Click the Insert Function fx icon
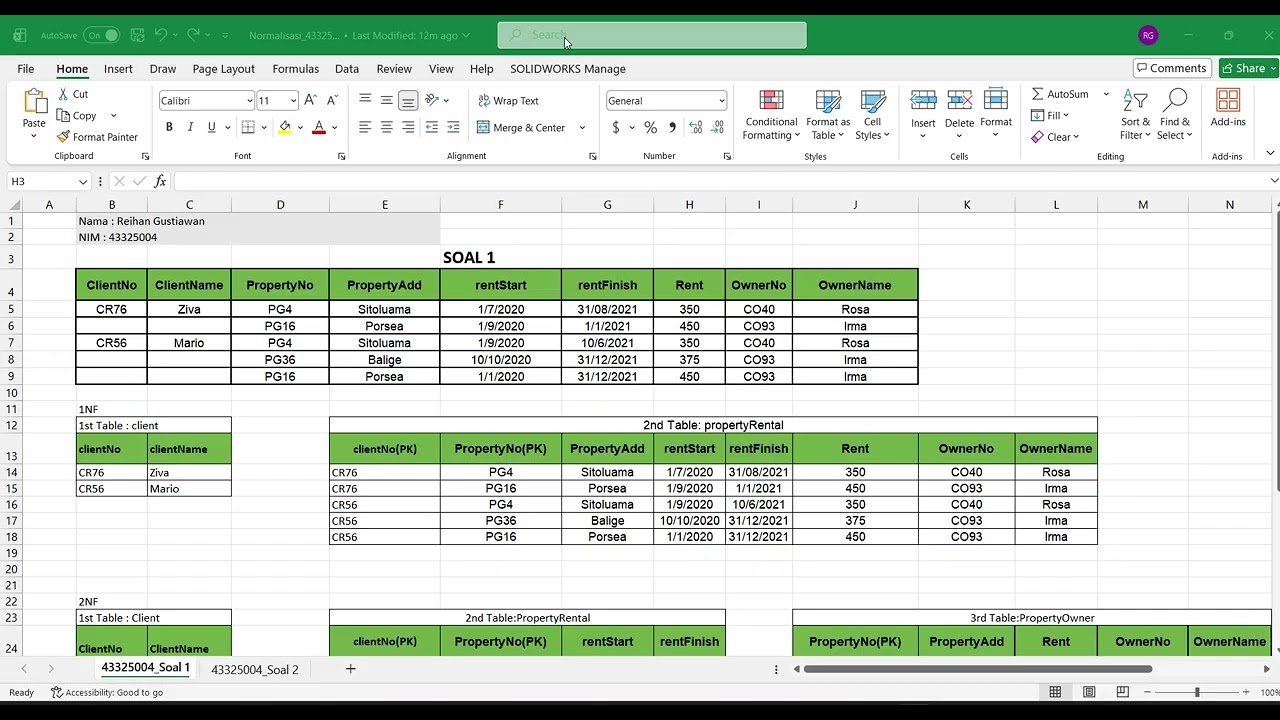The image size is (1280, 720). (160, 181)
